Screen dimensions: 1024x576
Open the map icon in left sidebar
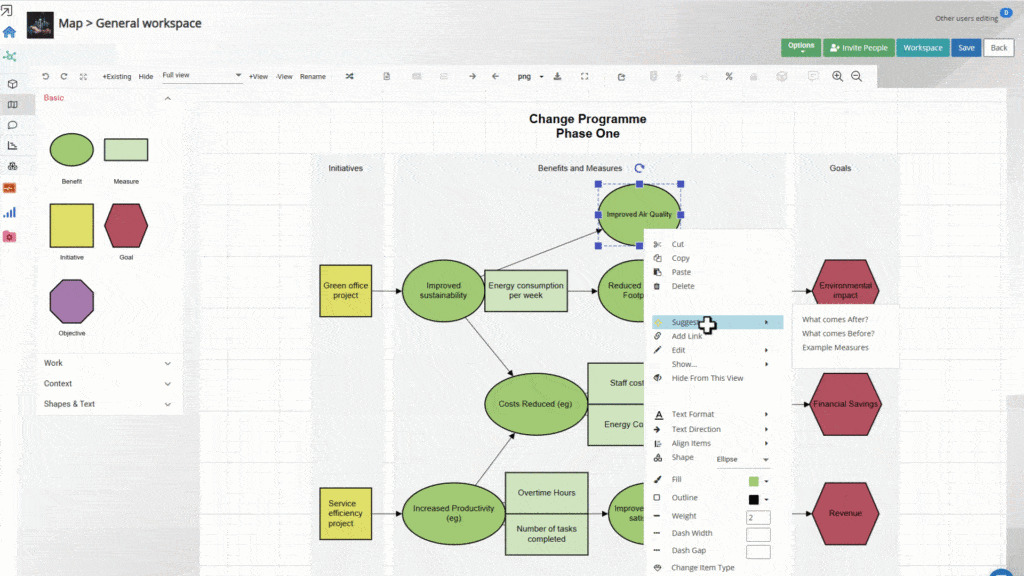click(x=12, y=104)
